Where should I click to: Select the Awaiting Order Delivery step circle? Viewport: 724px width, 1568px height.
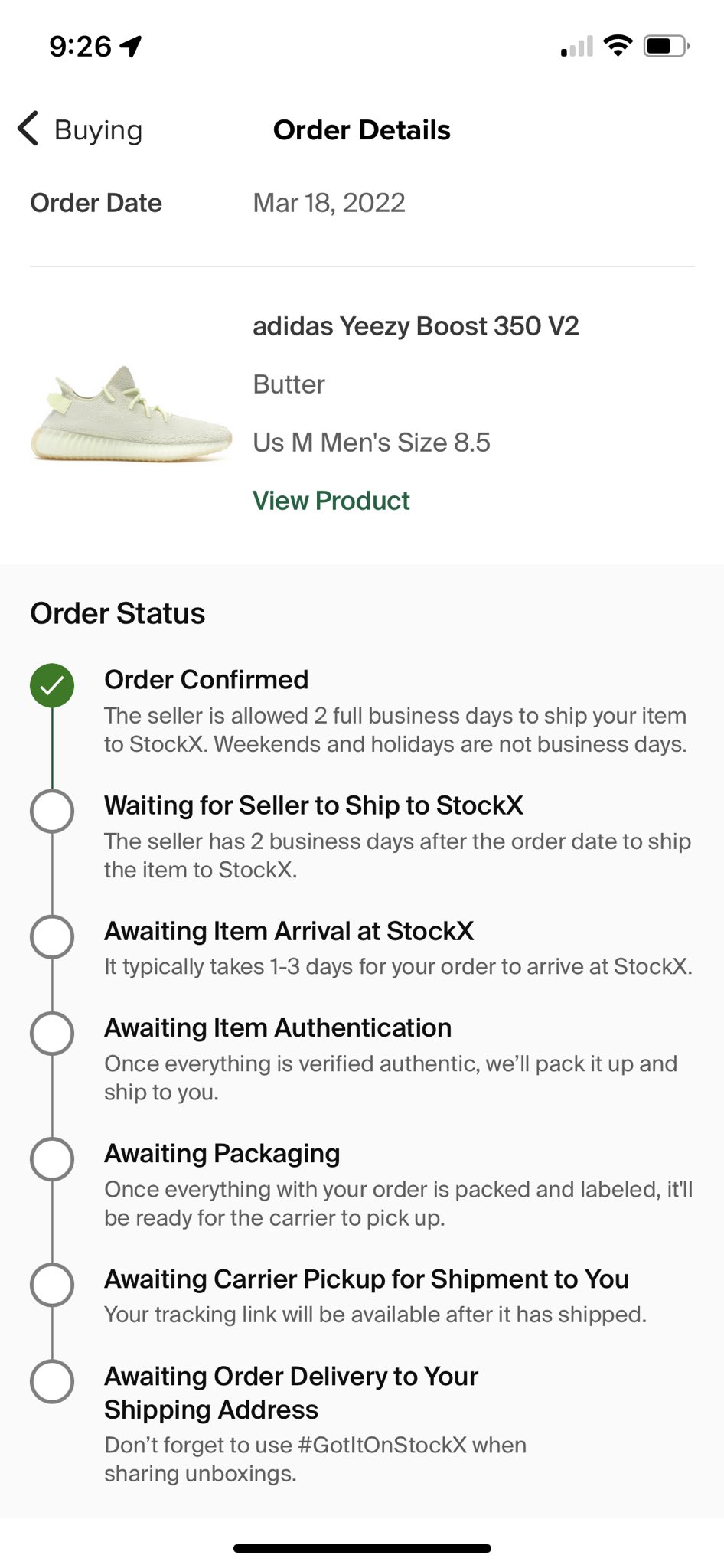point(52,1381)
